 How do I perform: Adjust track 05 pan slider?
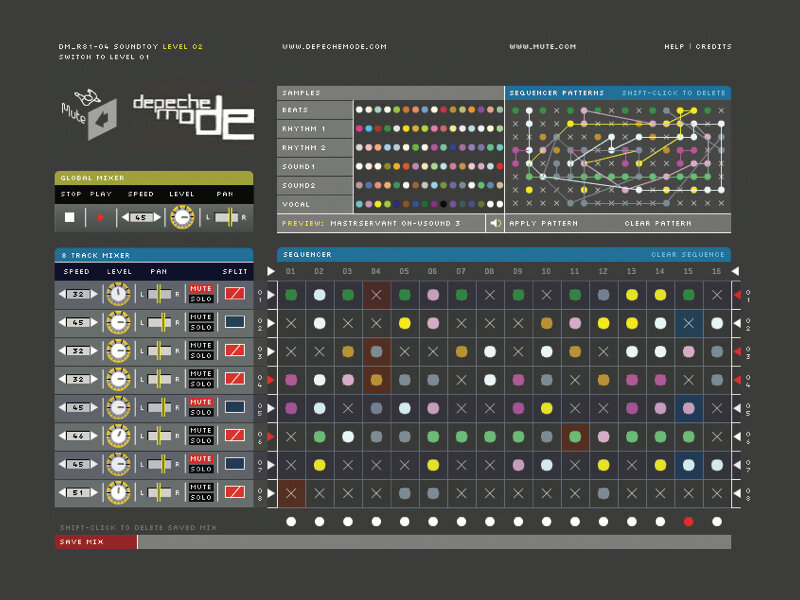[159, 407]
